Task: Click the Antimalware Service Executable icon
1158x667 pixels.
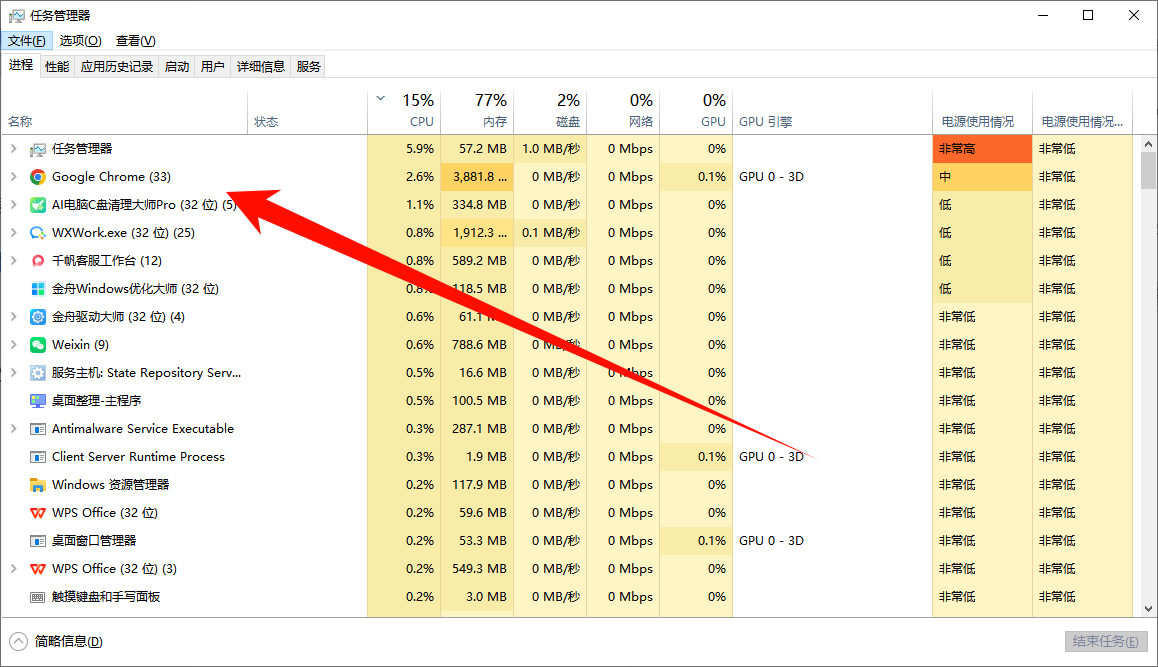Action: coord(37,429)
